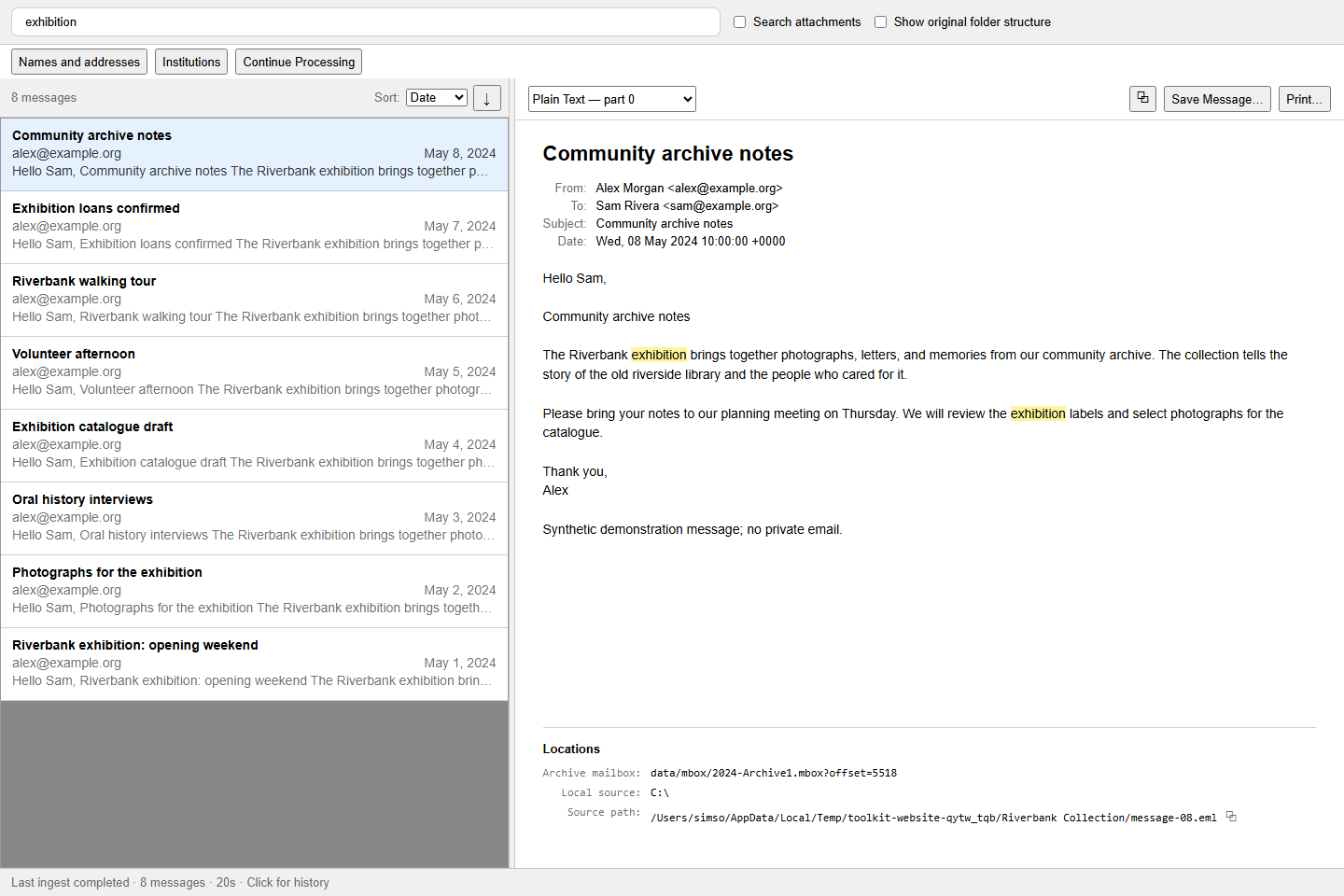Click Continue Processing button
Image resolution: width=1344 pixels, height=896 pixels.
click(x=299, y=62)
